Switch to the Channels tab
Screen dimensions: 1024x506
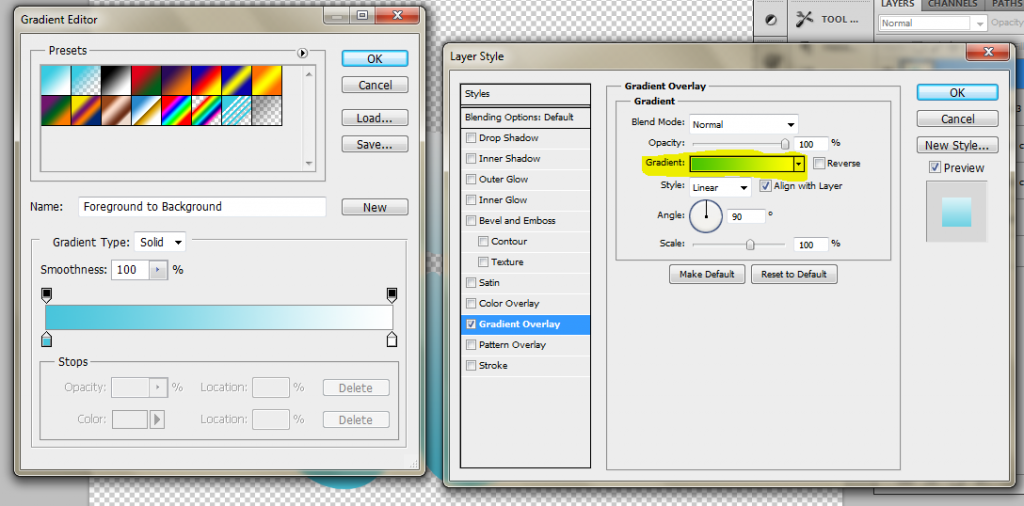(x=952, y=5)
